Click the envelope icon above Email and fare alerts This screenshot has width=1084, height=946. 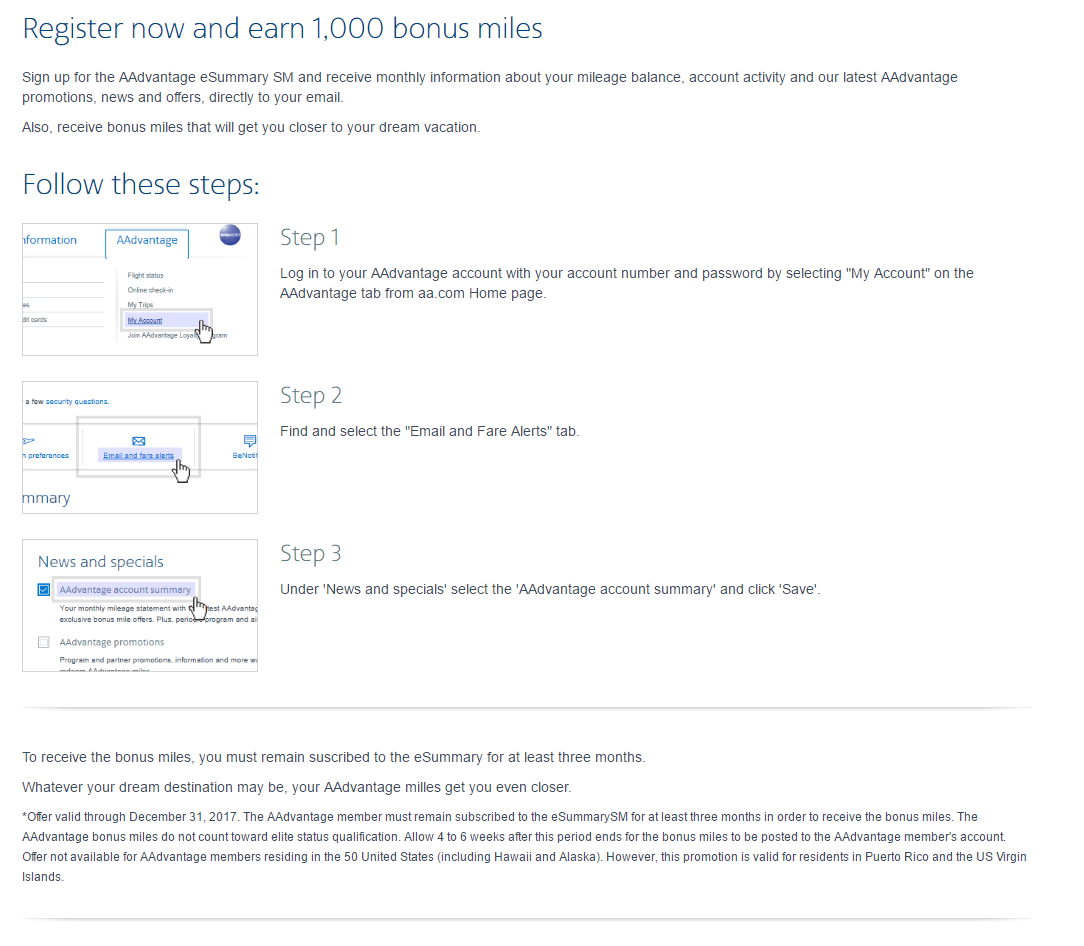coord(138,441)
